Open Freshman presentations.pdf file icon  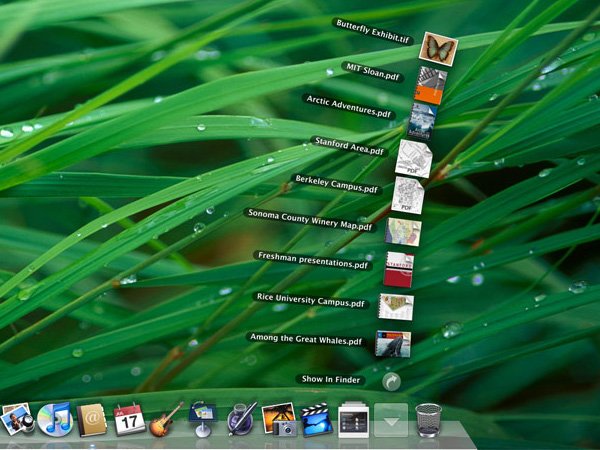pos(398,269)
